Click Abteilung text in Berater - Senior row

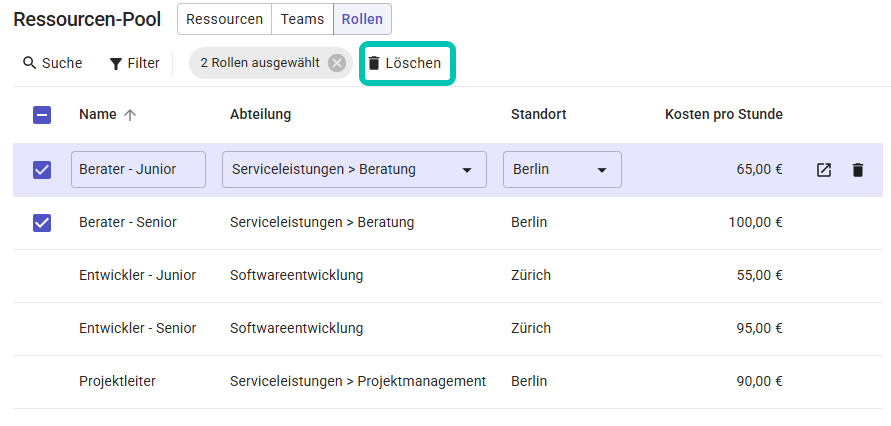point(322,223)
